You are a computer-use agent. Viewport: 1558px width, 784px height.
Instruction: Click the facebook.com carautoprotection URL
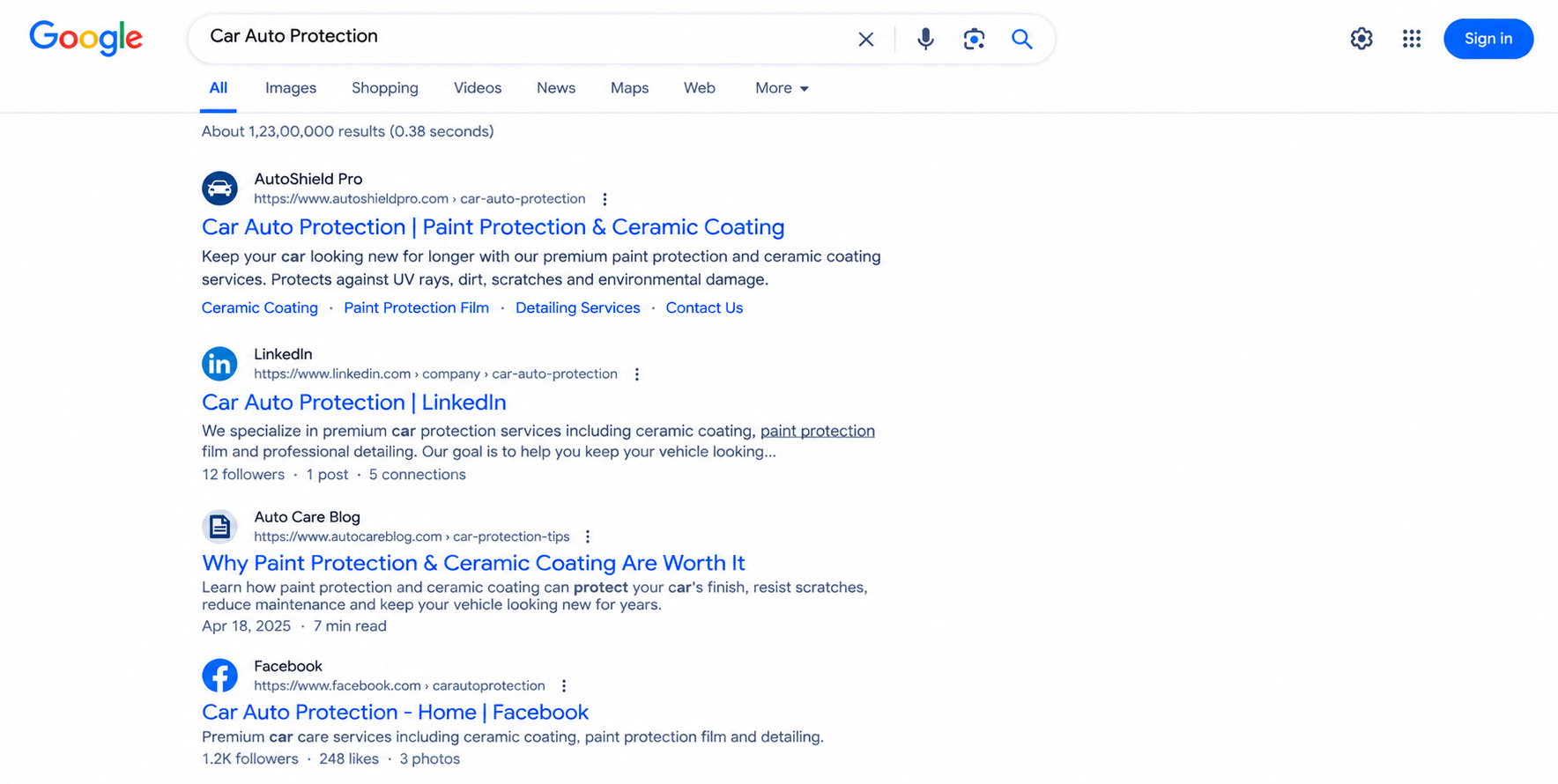point(399,685)
